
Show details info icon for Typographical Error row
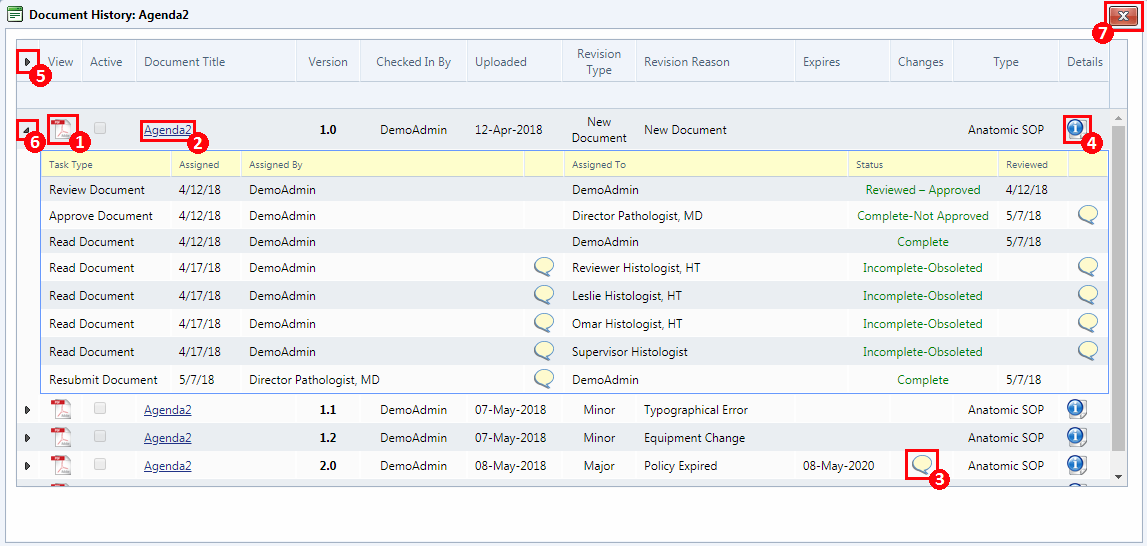(1076, 410)
